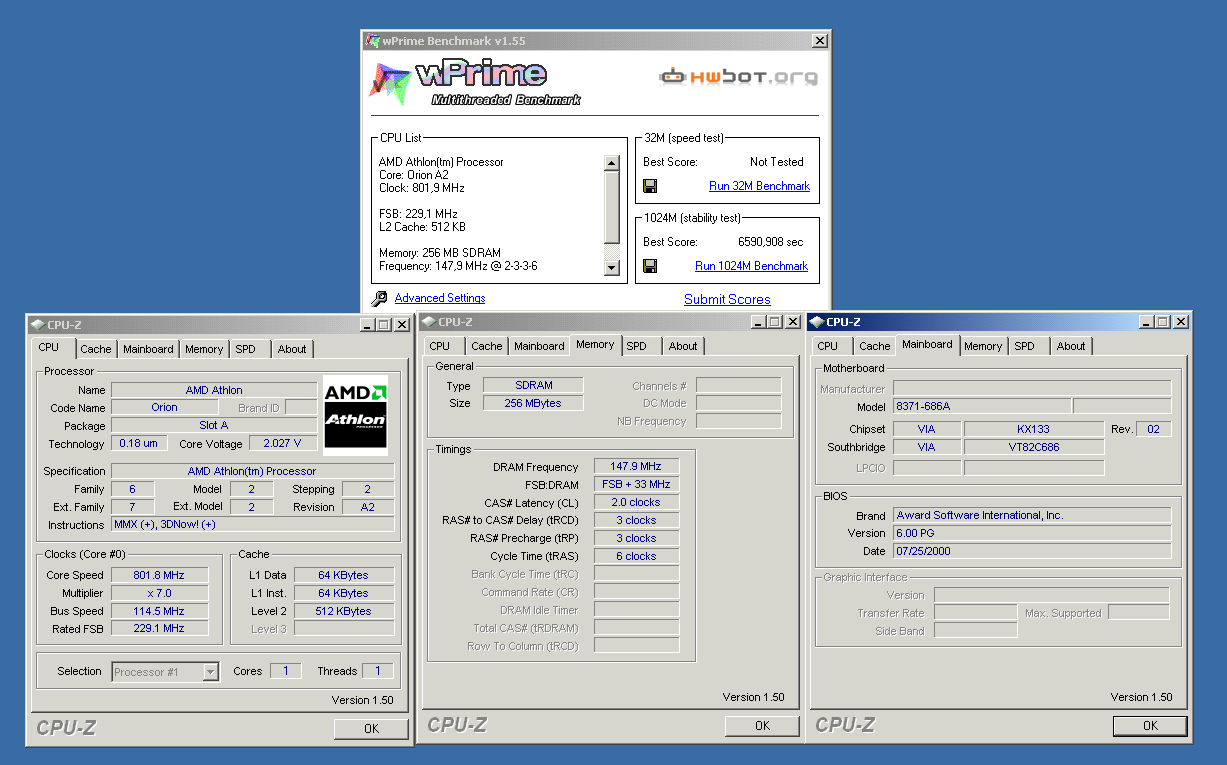Click the AMD Athlon processor logo
Viewport: 1227px width, 765px height.
point(355,416)
